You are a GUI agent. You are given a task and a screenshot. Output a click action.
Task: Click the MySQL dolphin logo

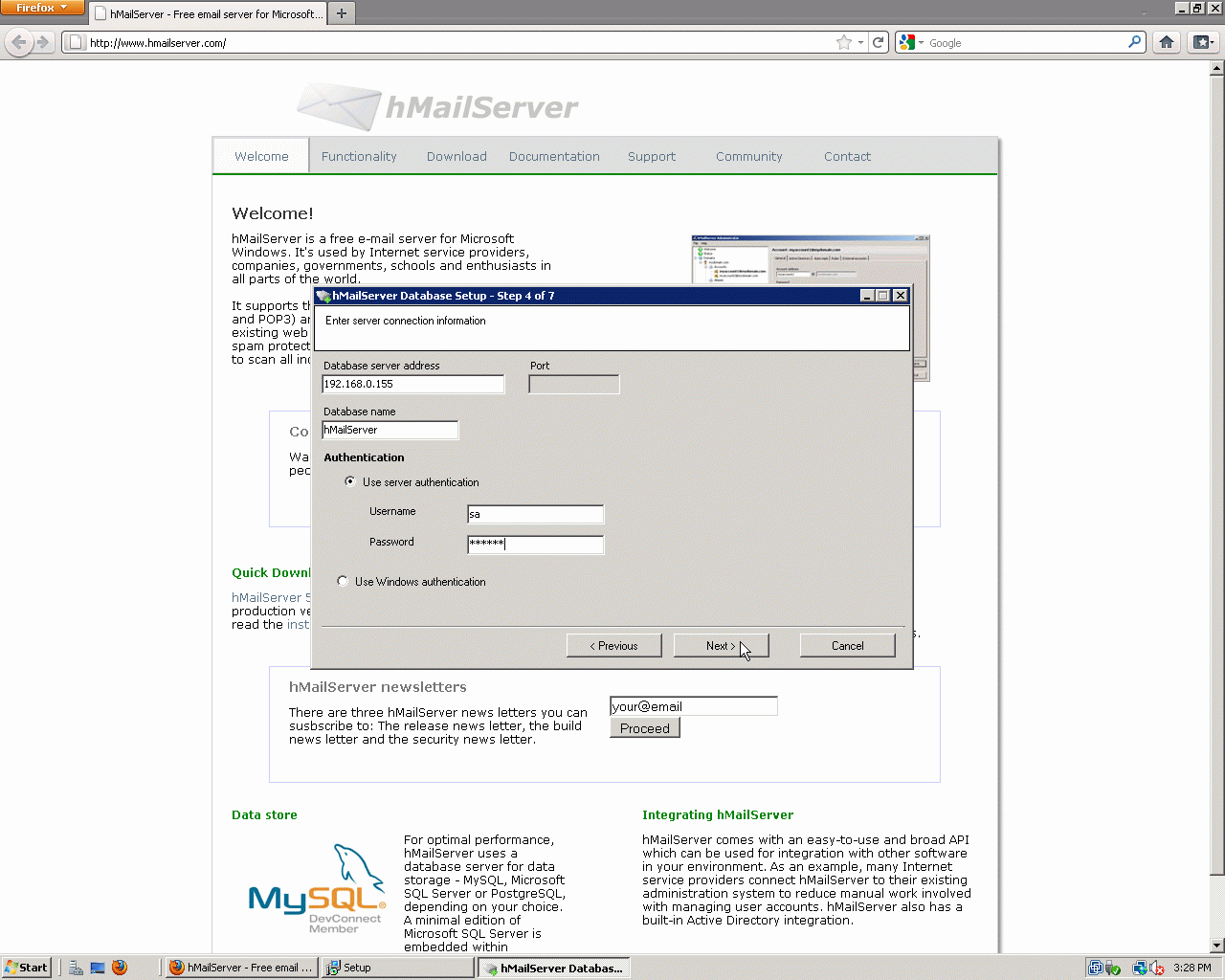[317, 888]
